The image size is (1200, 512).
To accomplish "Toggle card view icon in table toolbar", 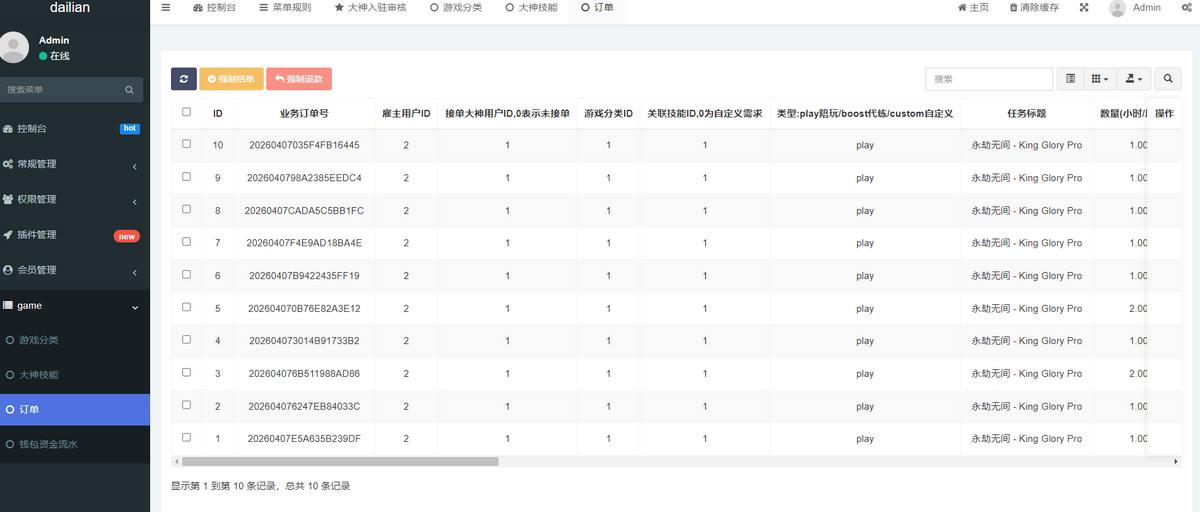I will coord(1070,79).
